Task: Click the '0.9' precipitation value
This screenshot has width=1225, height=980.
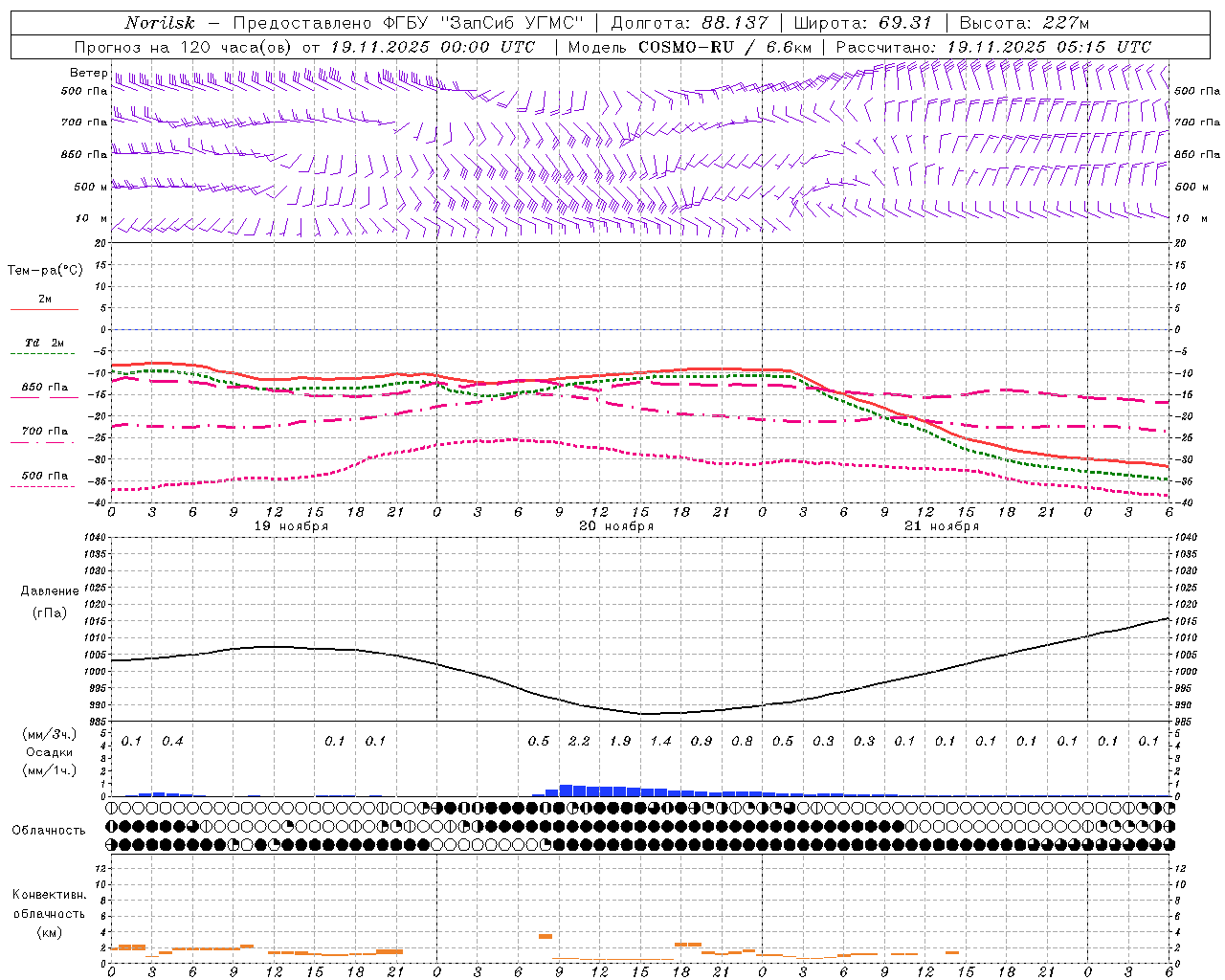Action: tap(702, 741)
